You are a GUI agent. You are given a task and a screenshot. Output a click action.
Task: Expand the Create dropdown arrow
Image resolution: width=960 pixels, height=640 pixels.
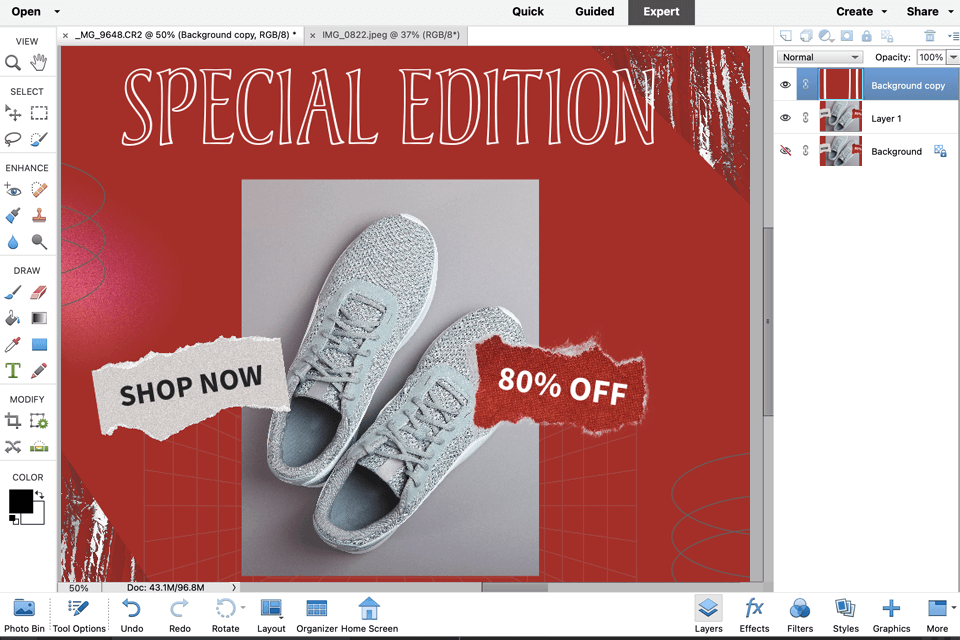[884, 12]
